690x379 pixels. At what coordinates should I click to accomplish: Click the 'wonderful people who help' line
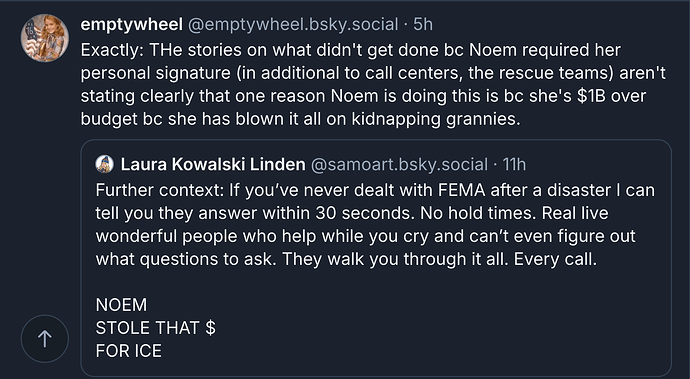click(365, 236)
